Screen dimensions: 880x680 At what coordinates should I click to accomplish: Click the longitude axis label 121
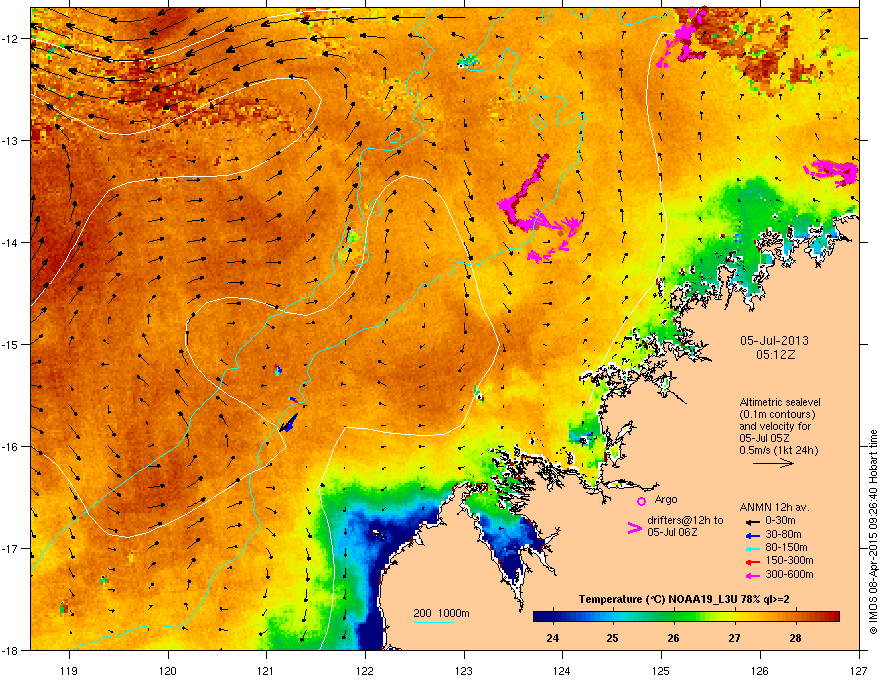266,671
